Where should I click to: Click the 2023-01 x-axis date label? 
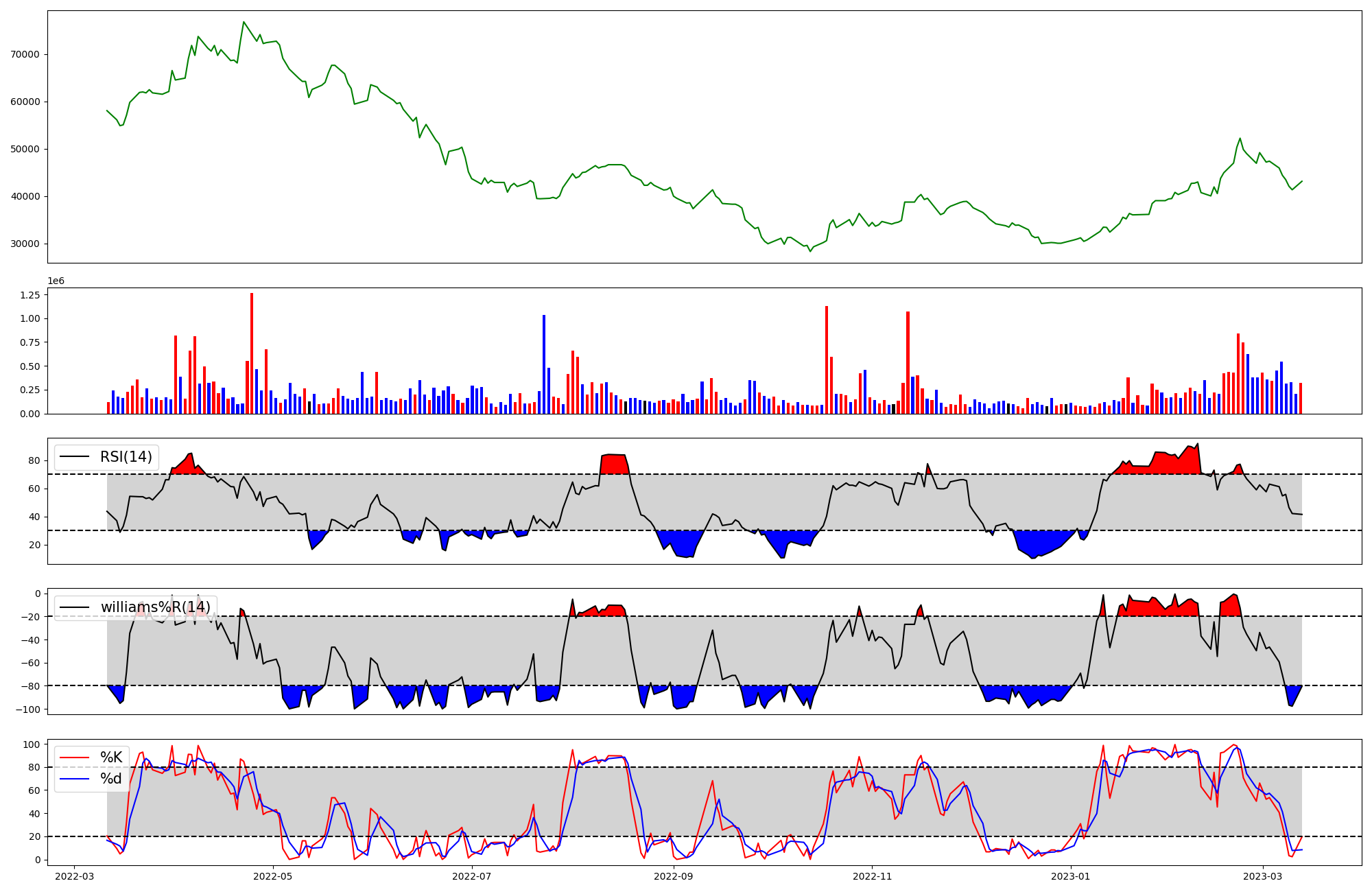[1071, 876]
